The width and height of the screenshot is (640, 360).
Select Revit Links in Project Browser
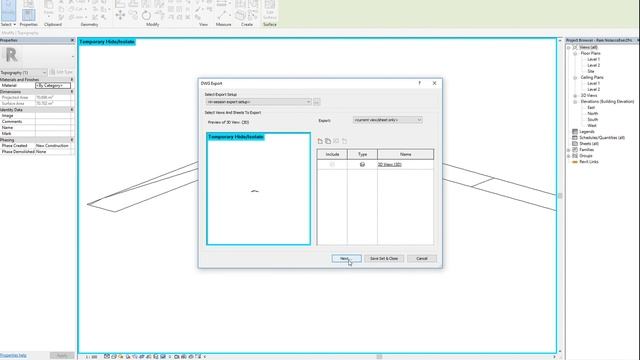coord(589,162)
